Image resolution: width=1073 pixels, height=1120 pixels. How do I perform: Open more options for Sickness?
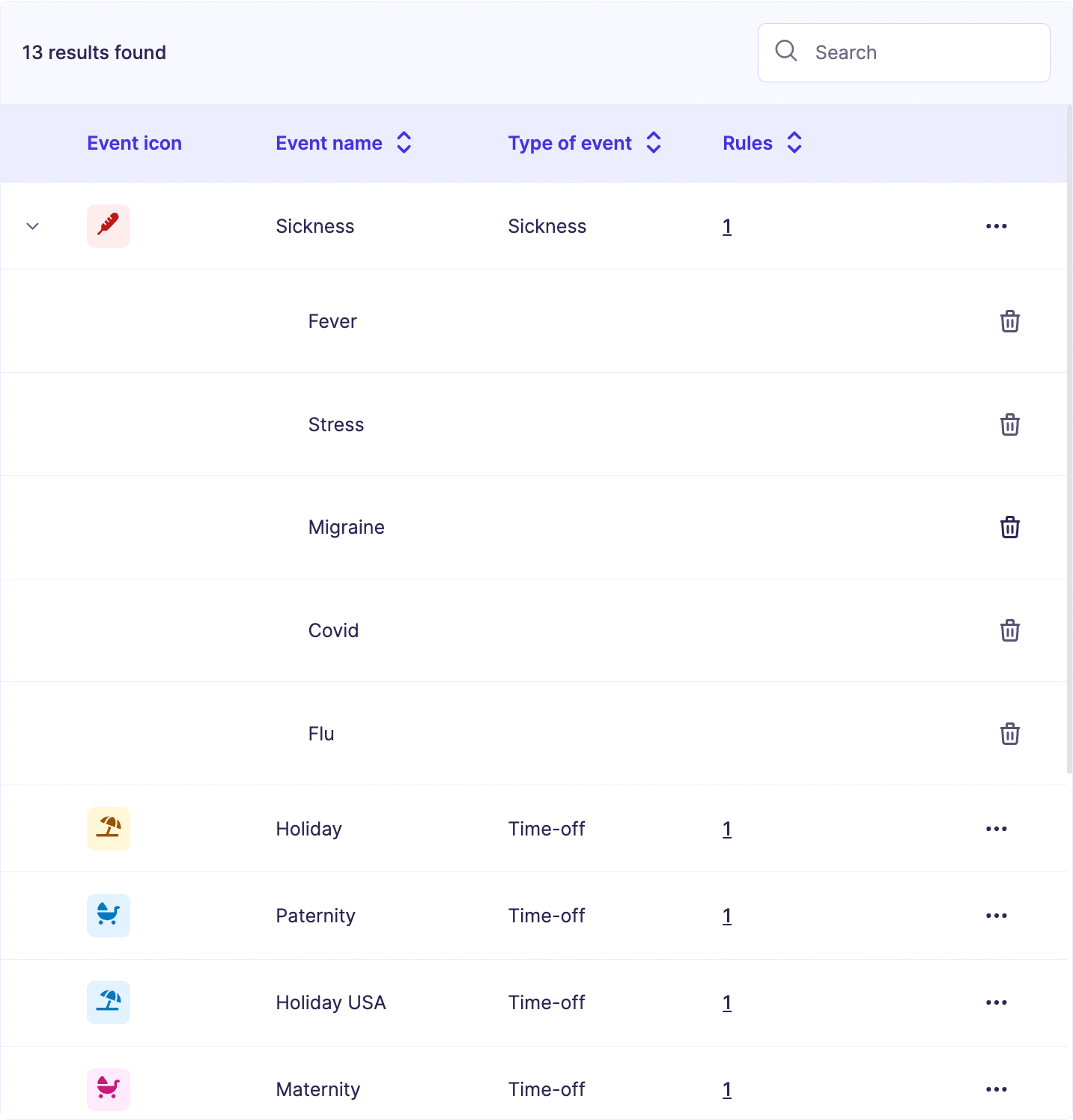tap(996, 226)
